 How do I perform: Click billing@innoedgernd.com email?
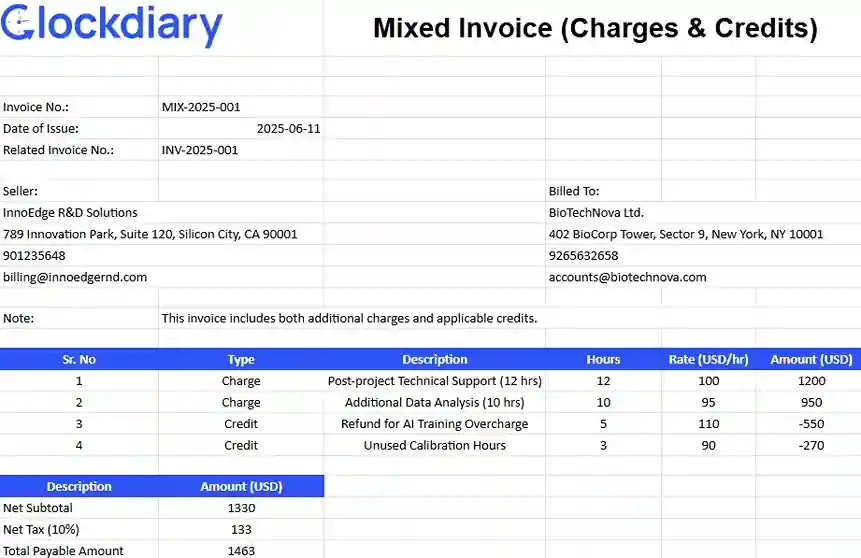[x=75, y=277]
